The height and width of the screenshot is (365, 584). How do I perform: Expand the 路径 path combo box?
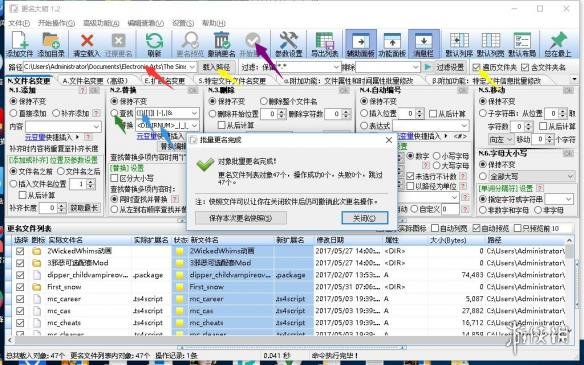point(192,67)
